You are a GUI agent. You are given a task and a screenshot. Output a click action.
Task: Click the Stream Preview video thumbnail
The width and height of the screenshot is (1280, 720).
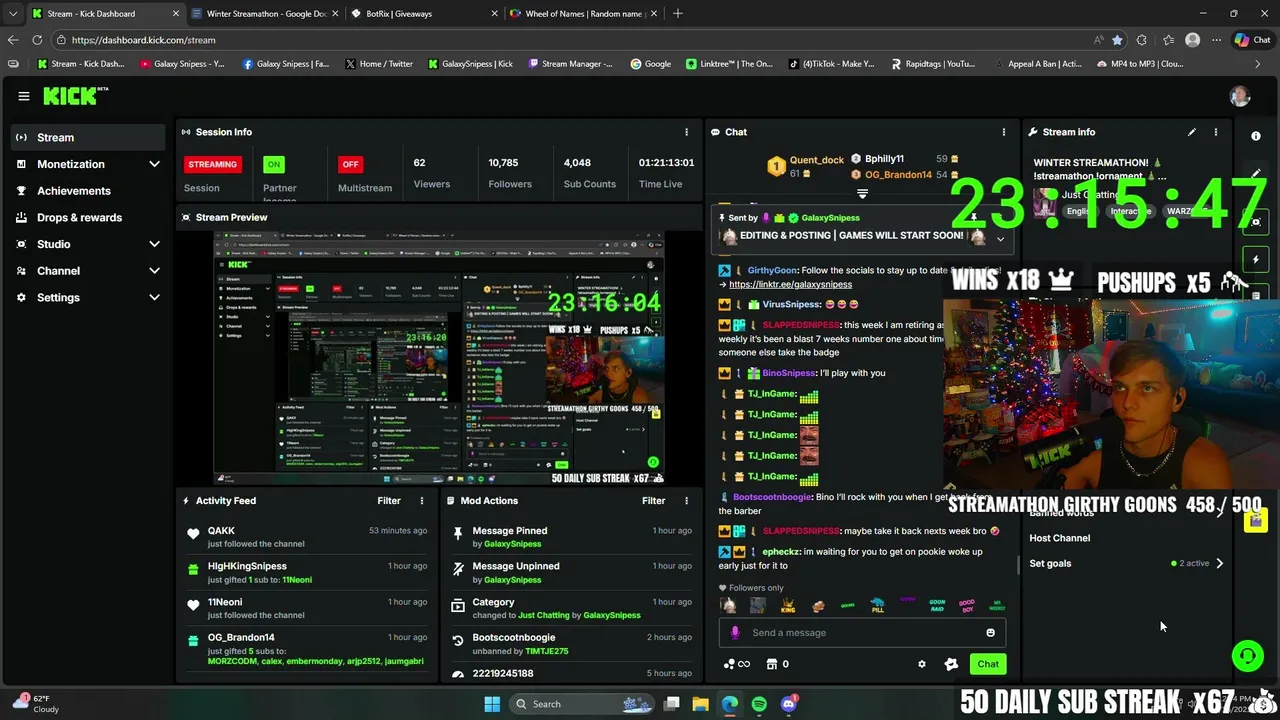[439, 358]
